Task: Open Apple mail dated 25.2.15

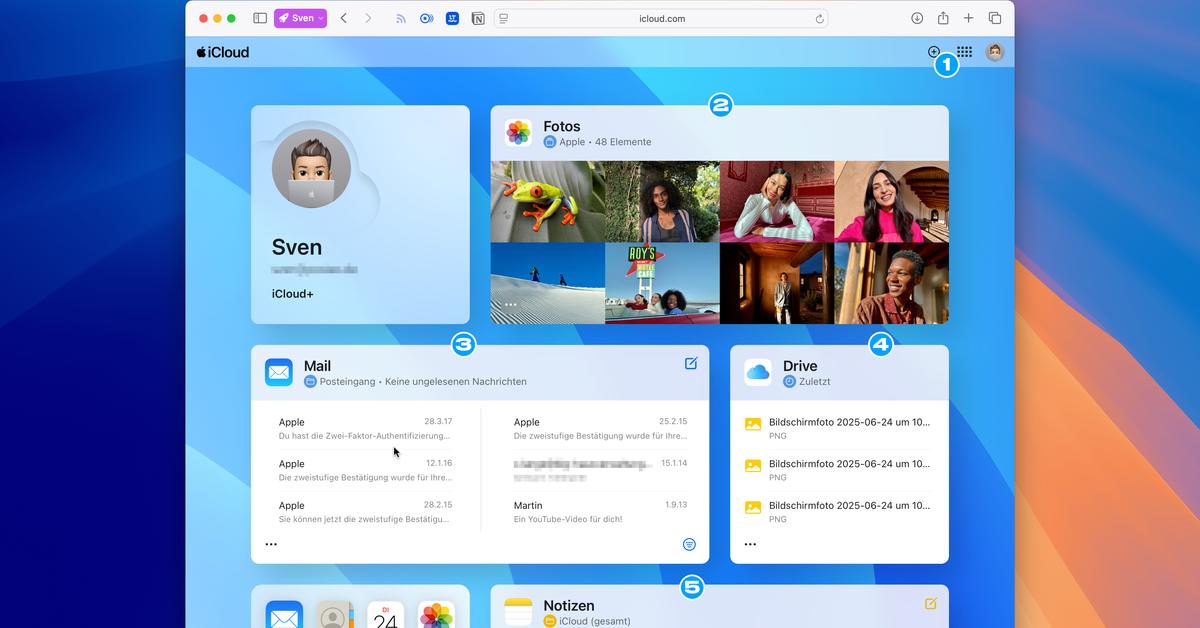Action: tap(600, 428)
